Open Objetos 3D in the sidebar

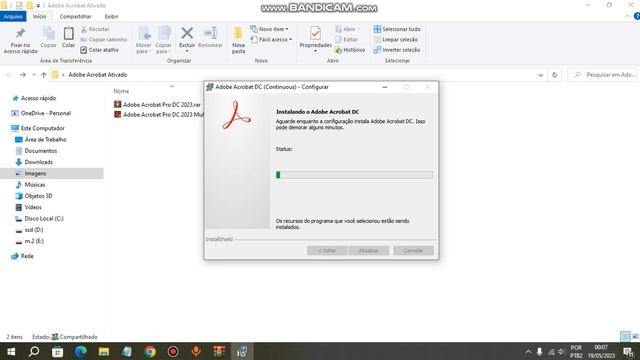point(34,196)
